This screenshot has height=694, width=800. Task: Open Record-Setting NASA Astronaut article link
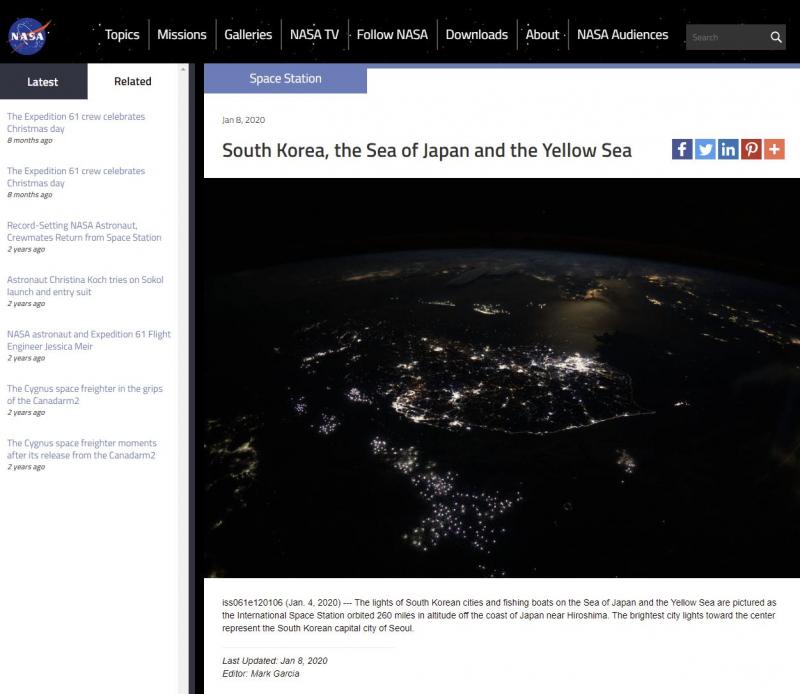[x=84, y=231]
